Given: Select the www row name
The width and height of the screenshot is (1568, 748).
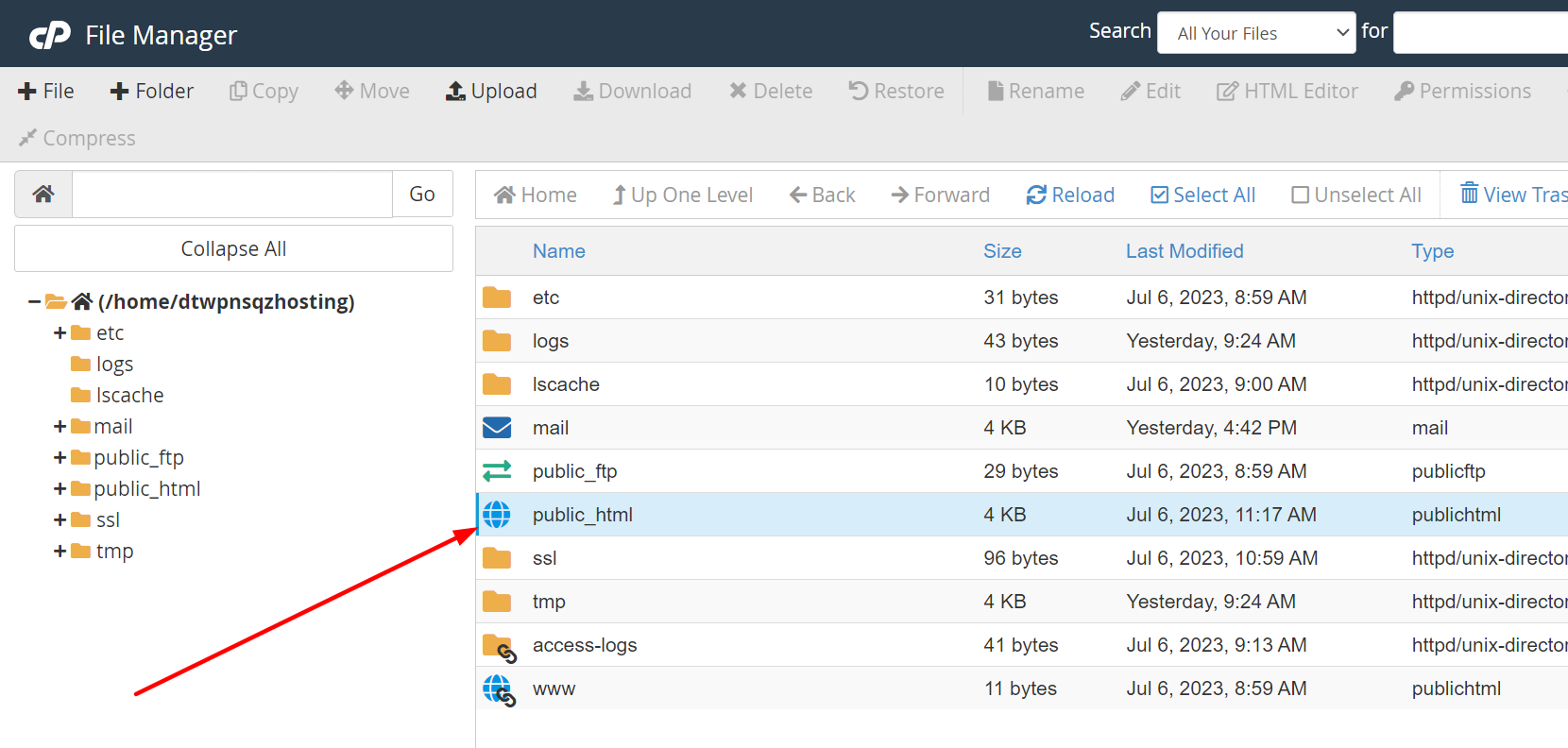Looking at the screenshot, I should click(554, 689).
